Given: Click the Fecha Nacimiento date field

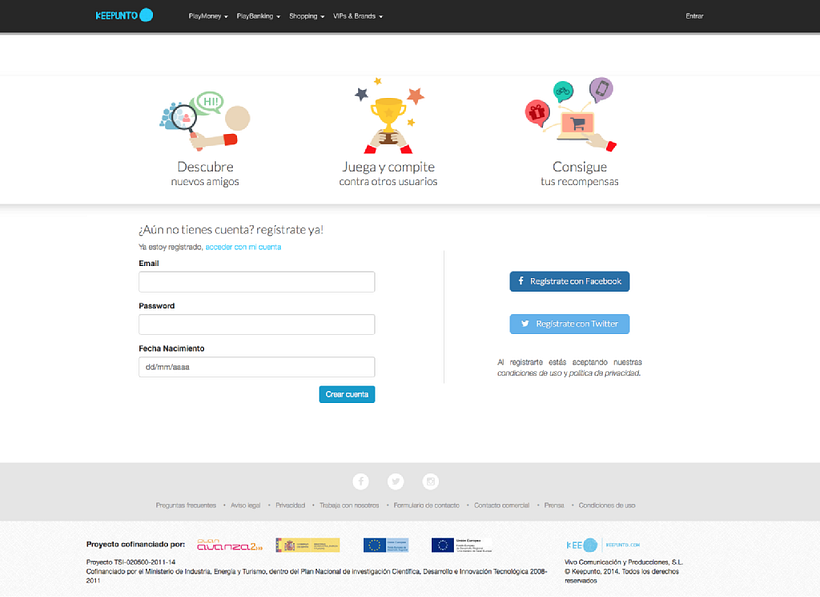Looking at the screenshot, I should (257, 367).
